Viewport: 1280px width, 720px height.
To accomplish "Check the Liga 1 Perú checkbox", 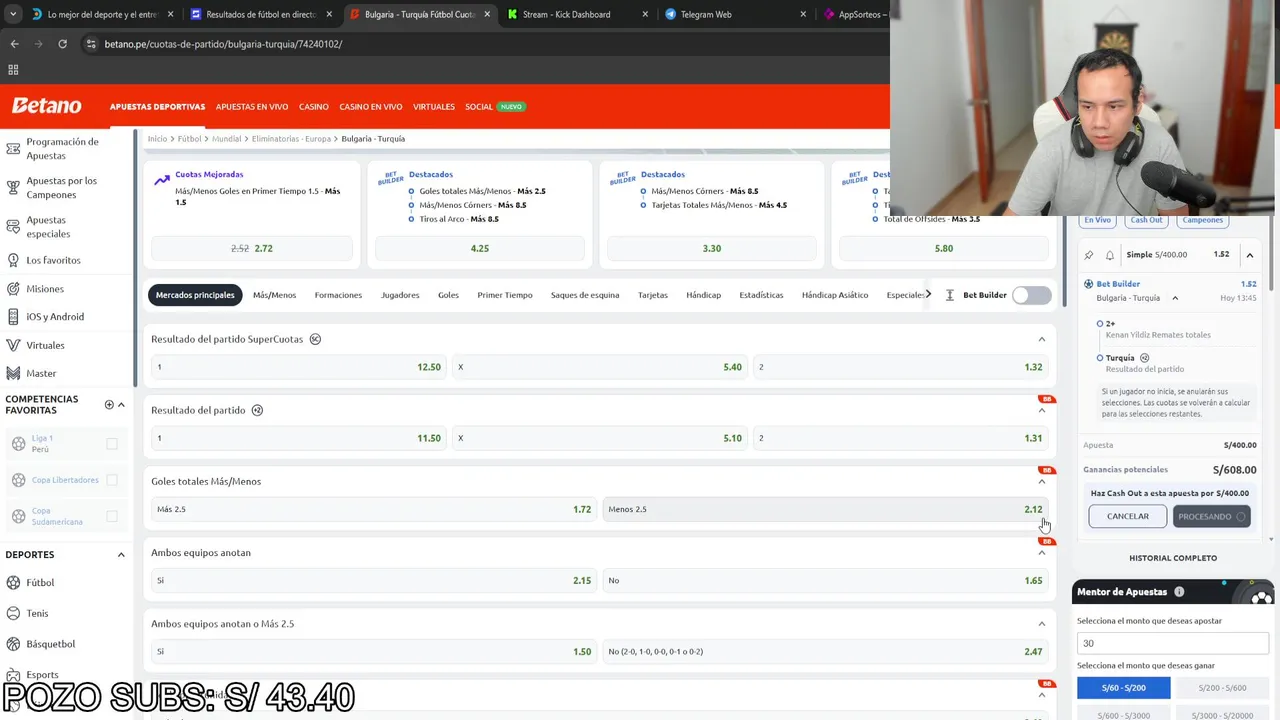I will tap(112, 444).
